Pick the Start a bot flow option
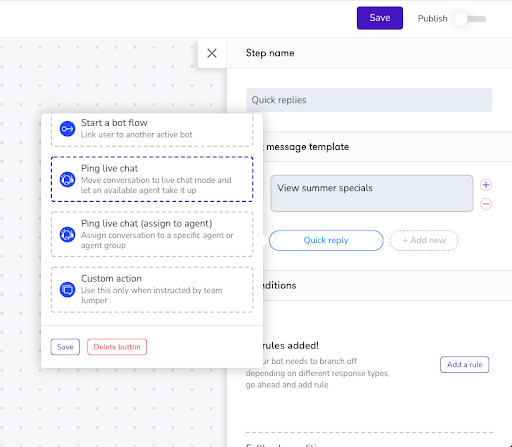 [152, 130]
